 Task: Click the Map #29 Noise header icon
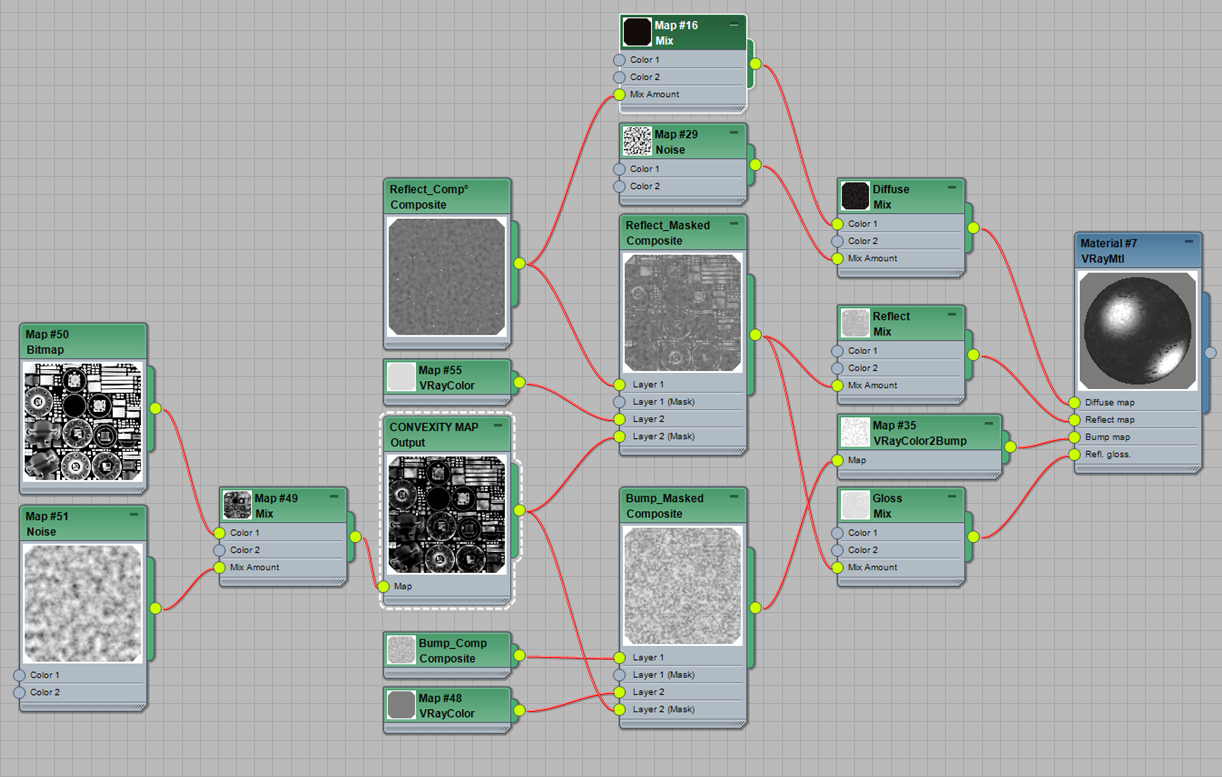click(x=637, y=140)
